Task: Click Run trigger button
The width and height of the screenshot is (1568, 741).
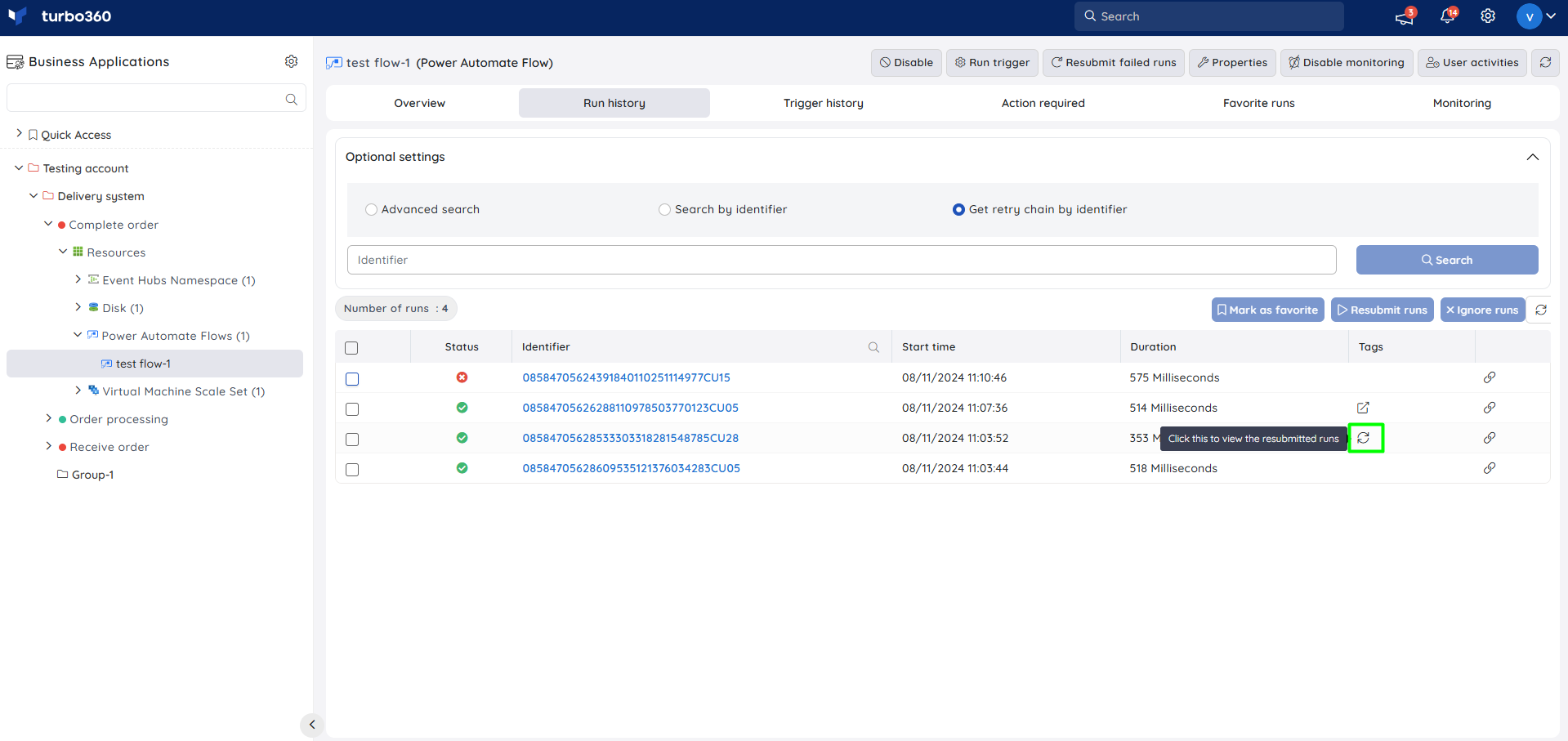Action: pos(993,63)
